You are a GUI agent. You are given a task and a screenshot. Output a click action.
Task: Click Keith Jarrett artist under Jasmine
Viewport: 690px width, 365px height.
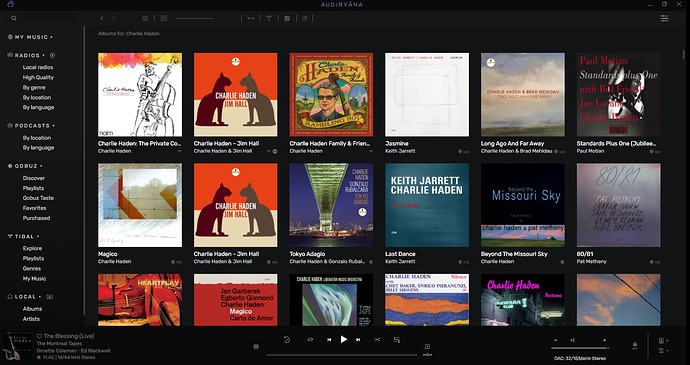tap(400, 151)
